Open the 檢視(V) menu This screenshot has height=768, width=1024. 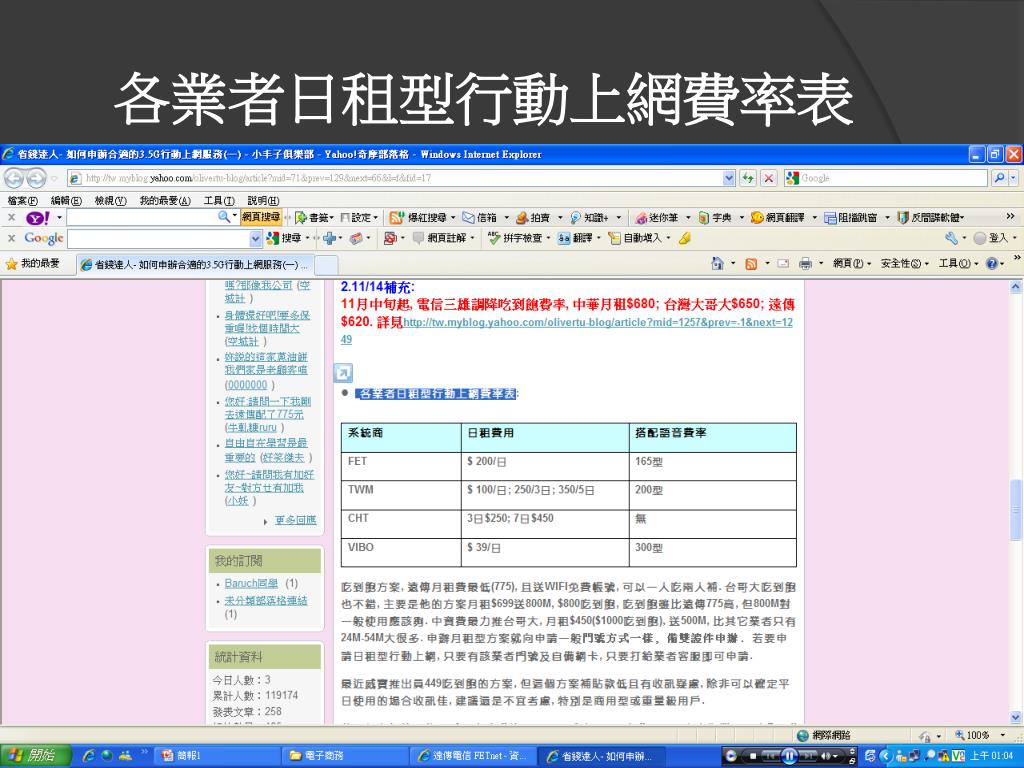[x=110, y=200]
